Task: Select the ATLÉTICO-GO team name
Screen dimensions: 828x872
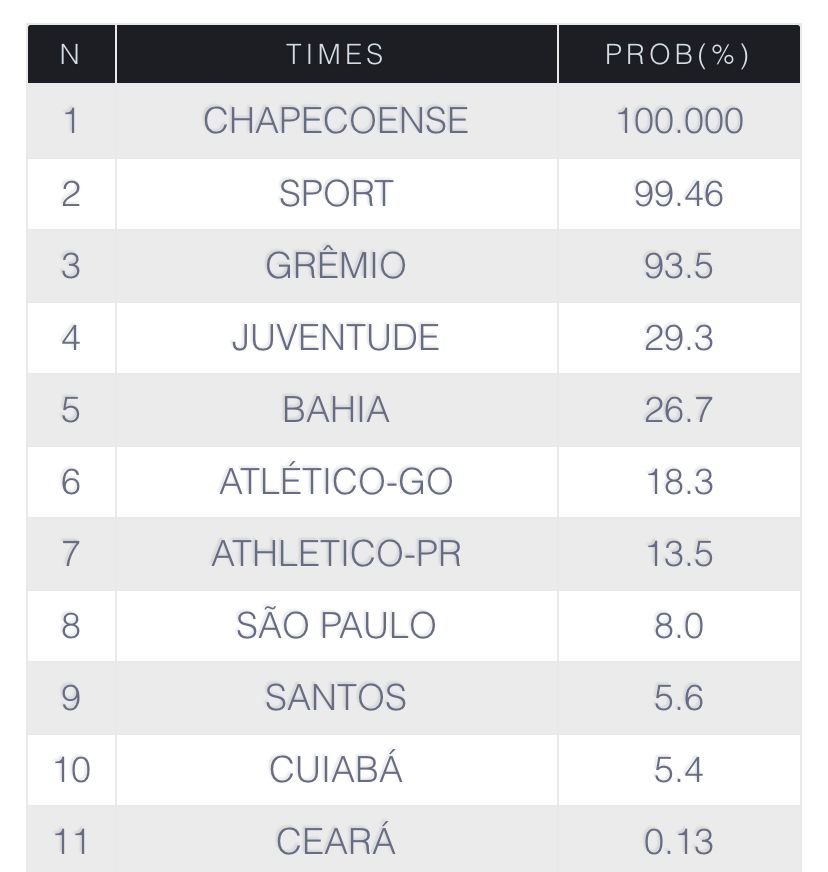Action: (336, 481)
